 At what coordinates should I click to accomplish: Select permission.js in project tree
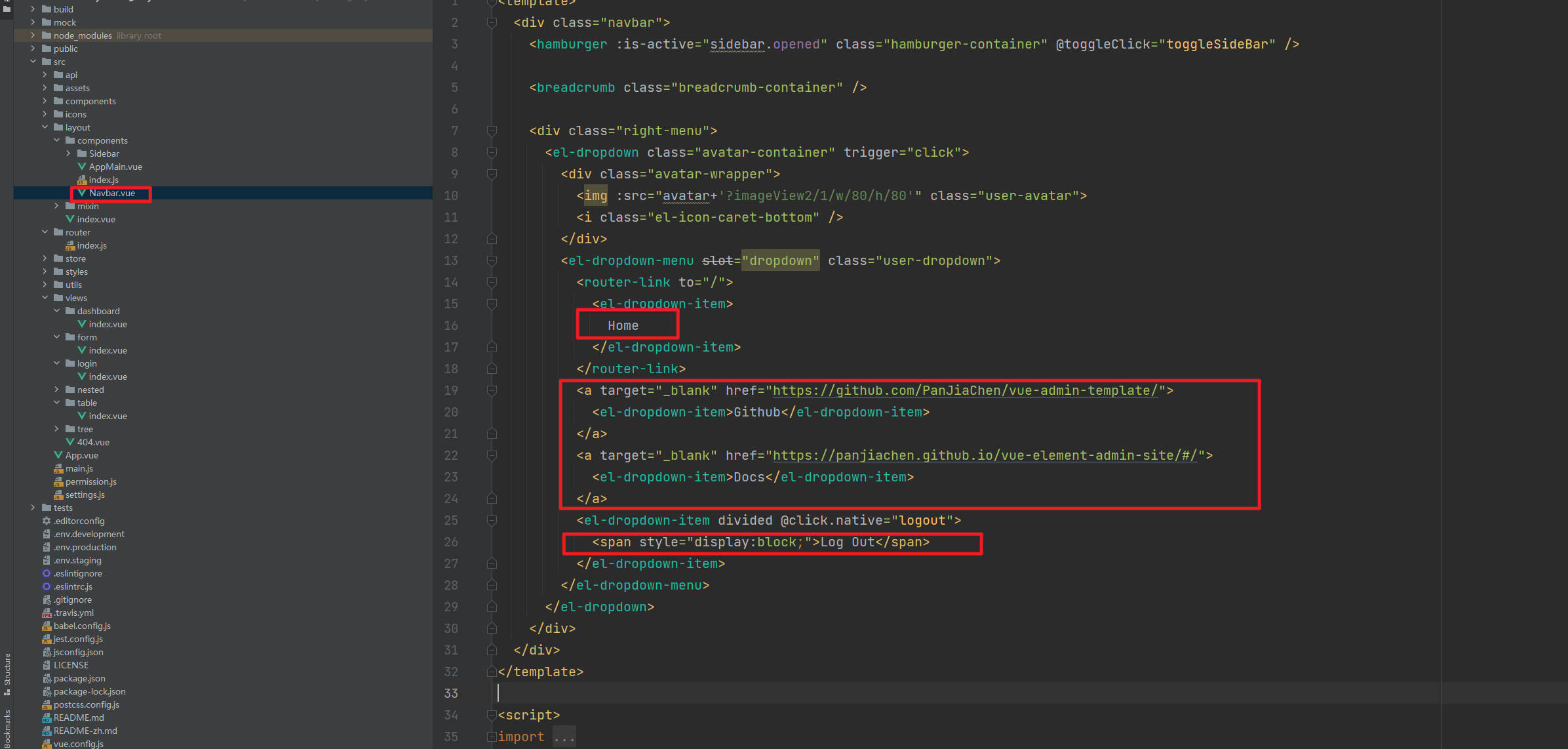pos(91,481)
